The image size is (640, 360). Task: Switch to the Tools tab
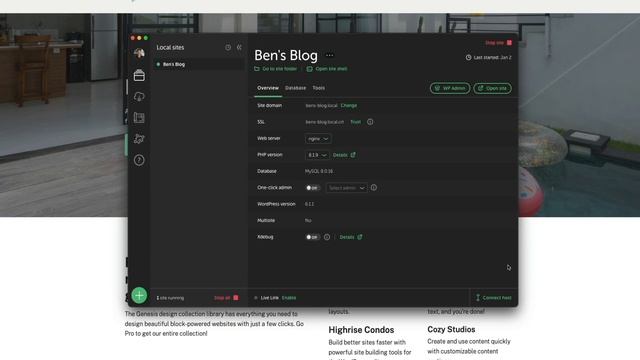[x=319, y=88]
